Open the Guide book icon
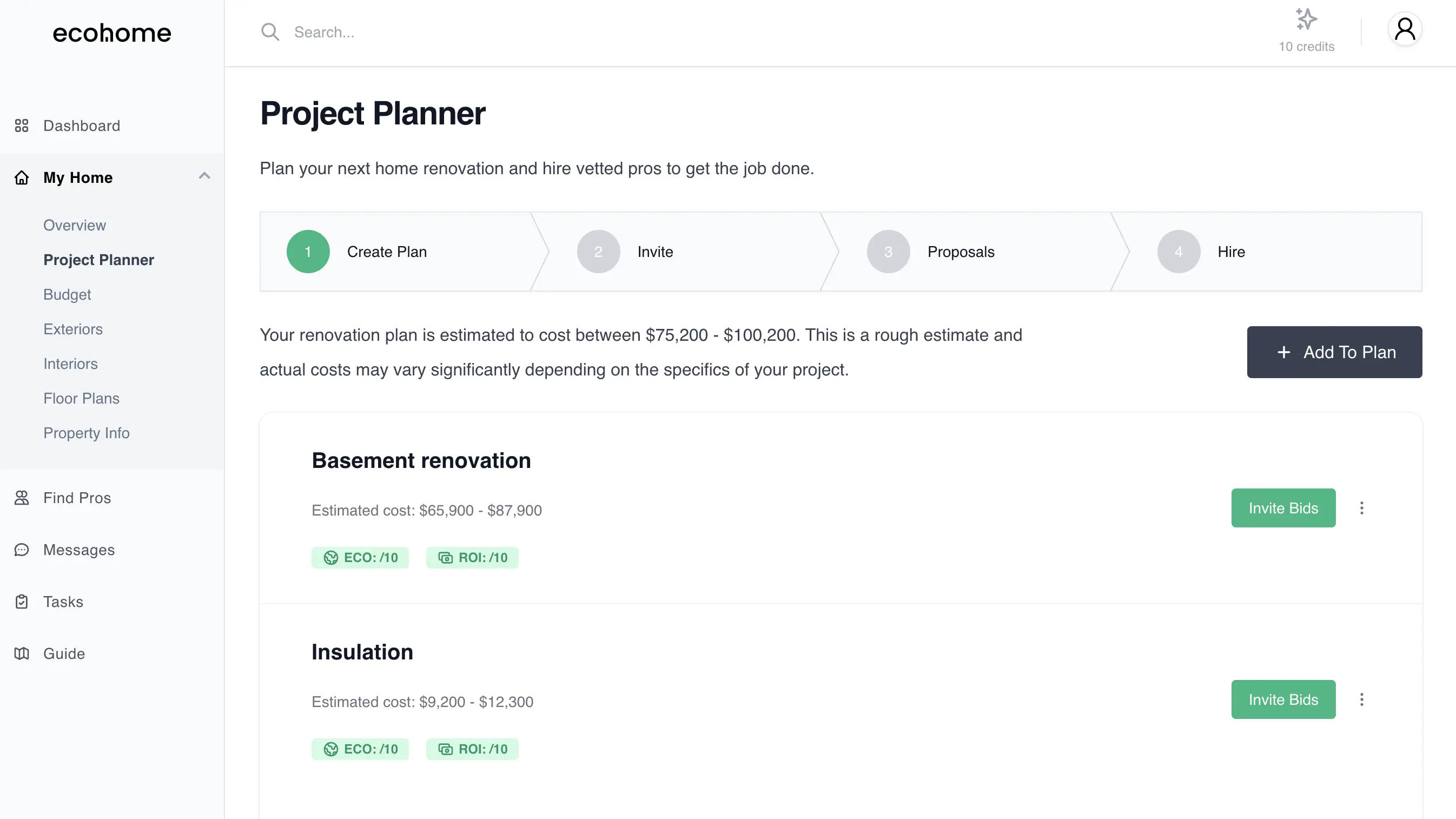The width and height of the screenshot is (1456, 819). (x=22, y=653)
